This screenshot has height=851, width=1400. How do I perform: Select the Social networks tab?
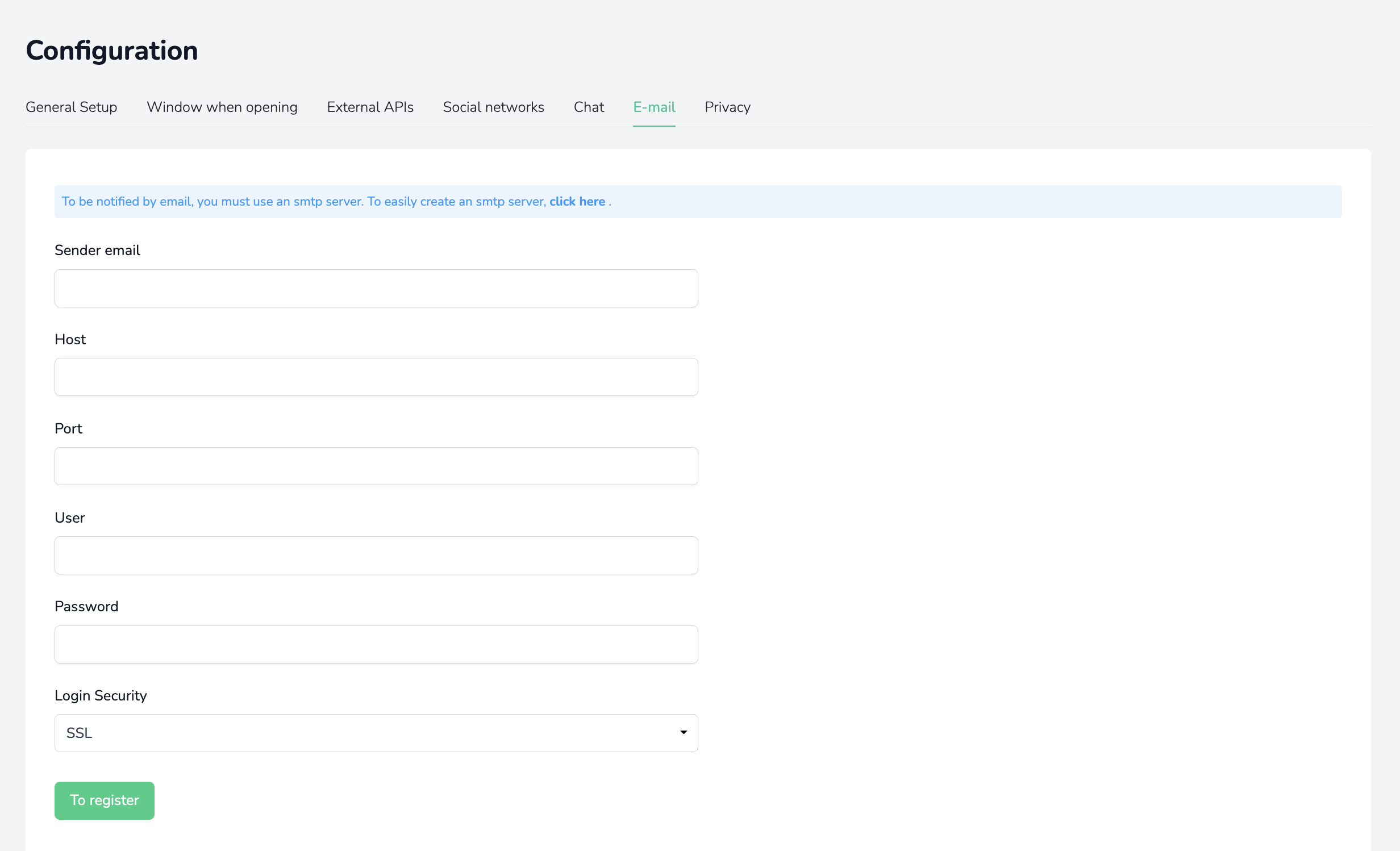point(493,107)
